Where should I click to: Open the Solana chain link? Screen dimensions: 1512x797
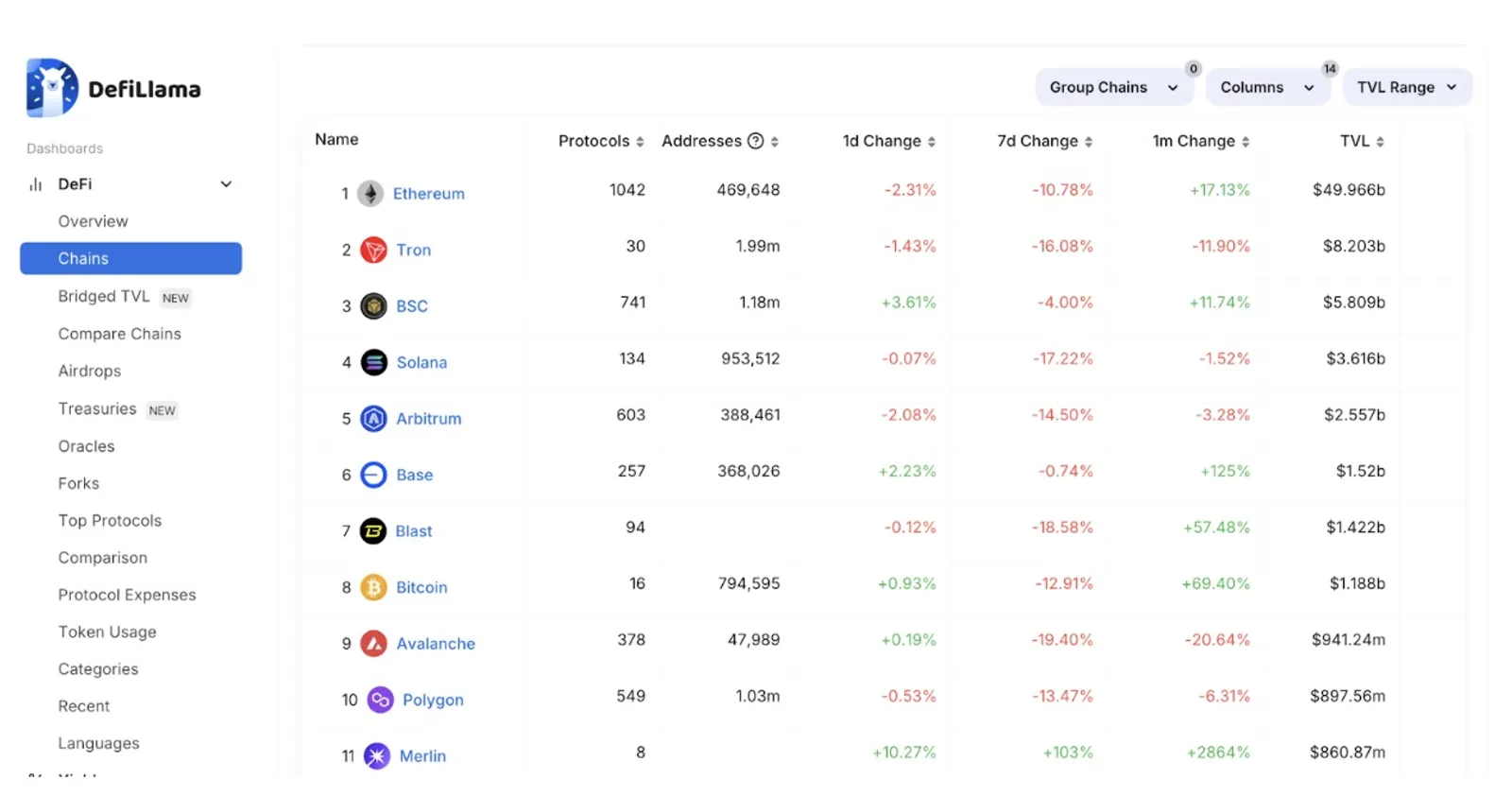[421, 362]
